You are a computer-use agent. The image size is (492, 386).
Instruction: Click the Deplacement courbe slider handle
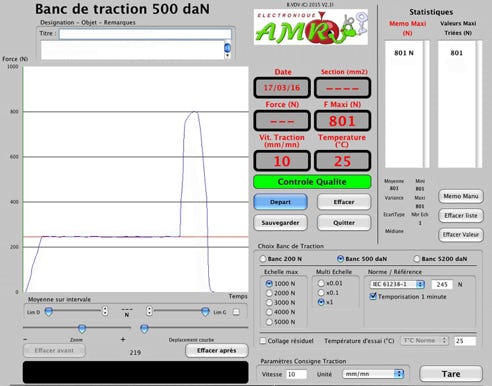click(144, 329)
